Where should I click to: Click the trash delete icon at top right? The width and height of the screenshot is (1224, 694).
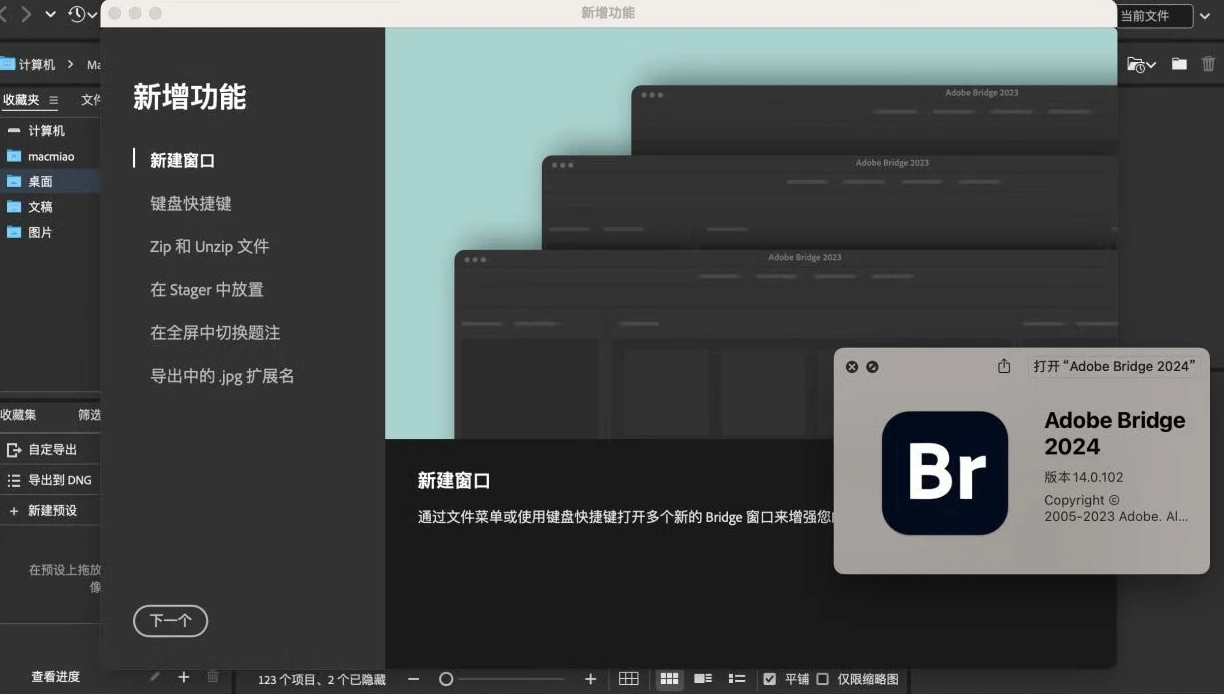pyautogui.click(x=1208, y=64)
